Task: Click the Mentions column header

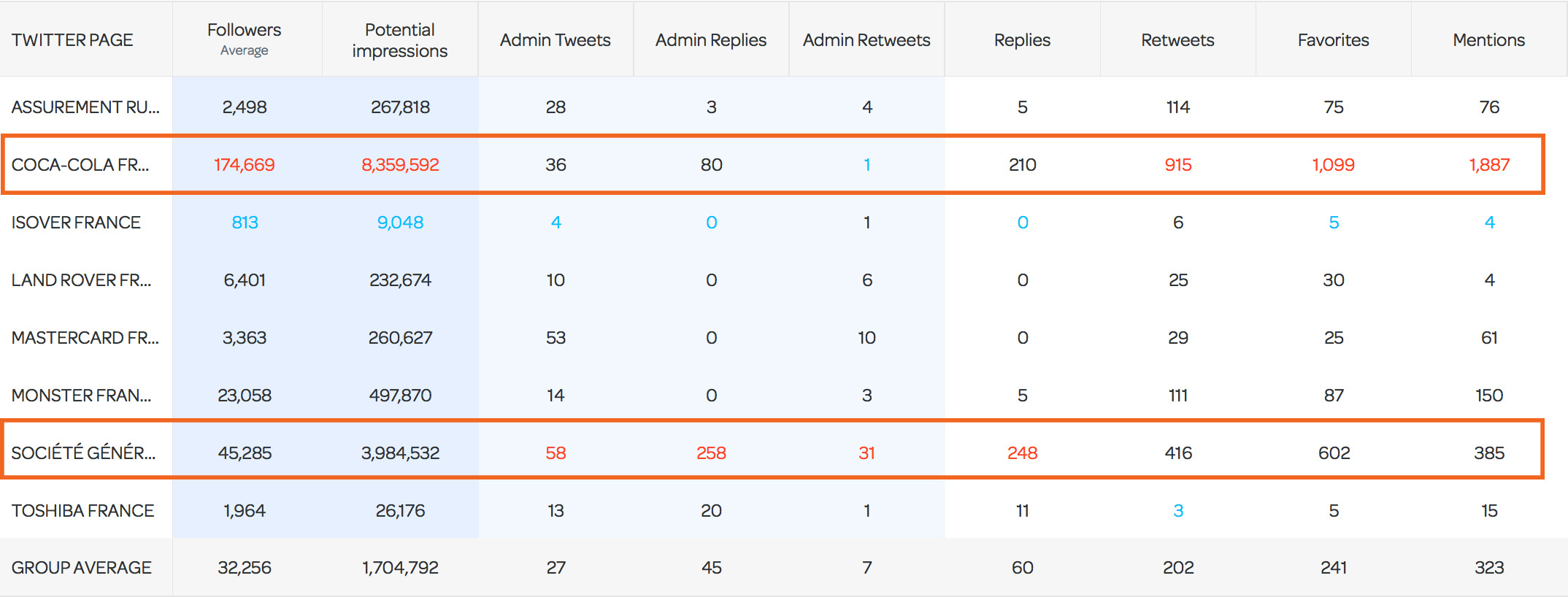Action: click(1488, 40)
